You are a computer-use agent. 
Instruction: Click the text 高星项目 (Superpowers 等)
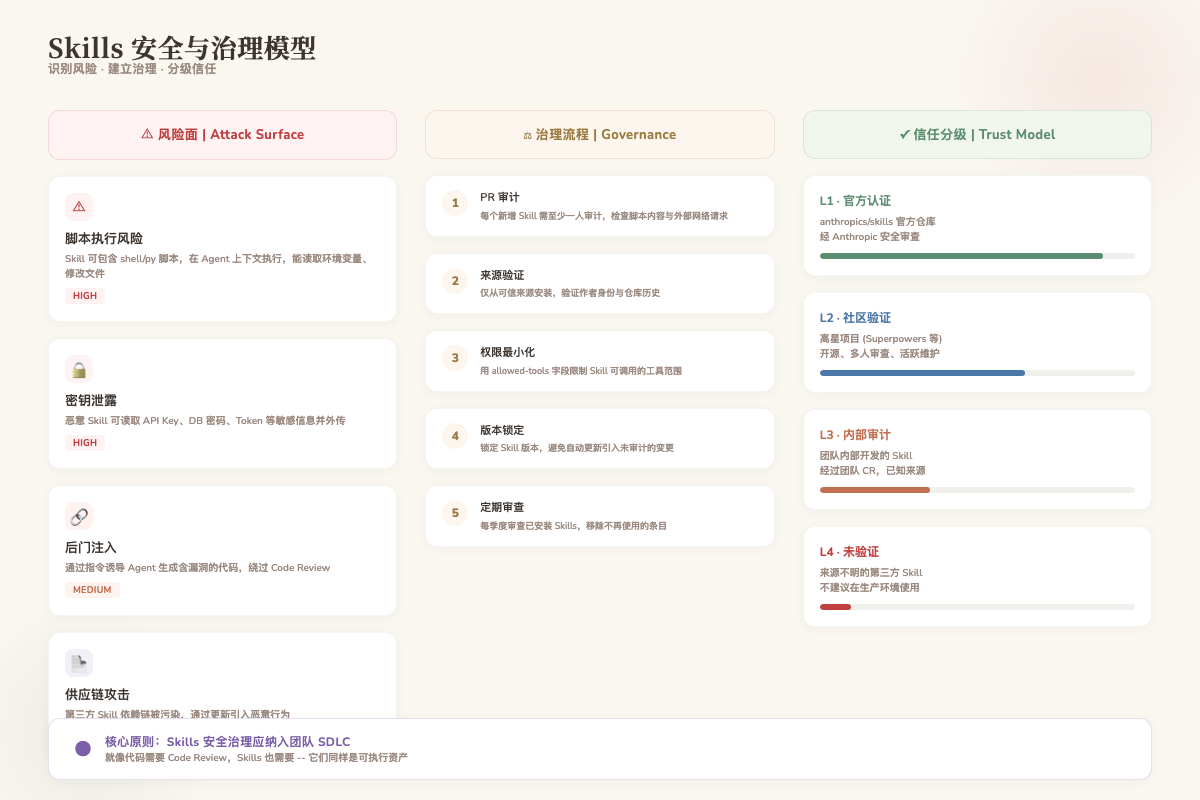pos(881,338)
